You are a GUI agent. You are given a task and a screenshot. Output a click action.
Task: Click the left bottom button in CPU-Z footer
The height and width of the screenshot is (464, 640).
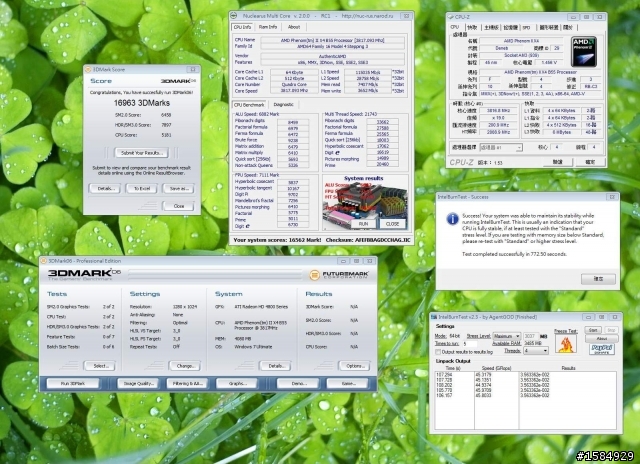tap(558, 162)
